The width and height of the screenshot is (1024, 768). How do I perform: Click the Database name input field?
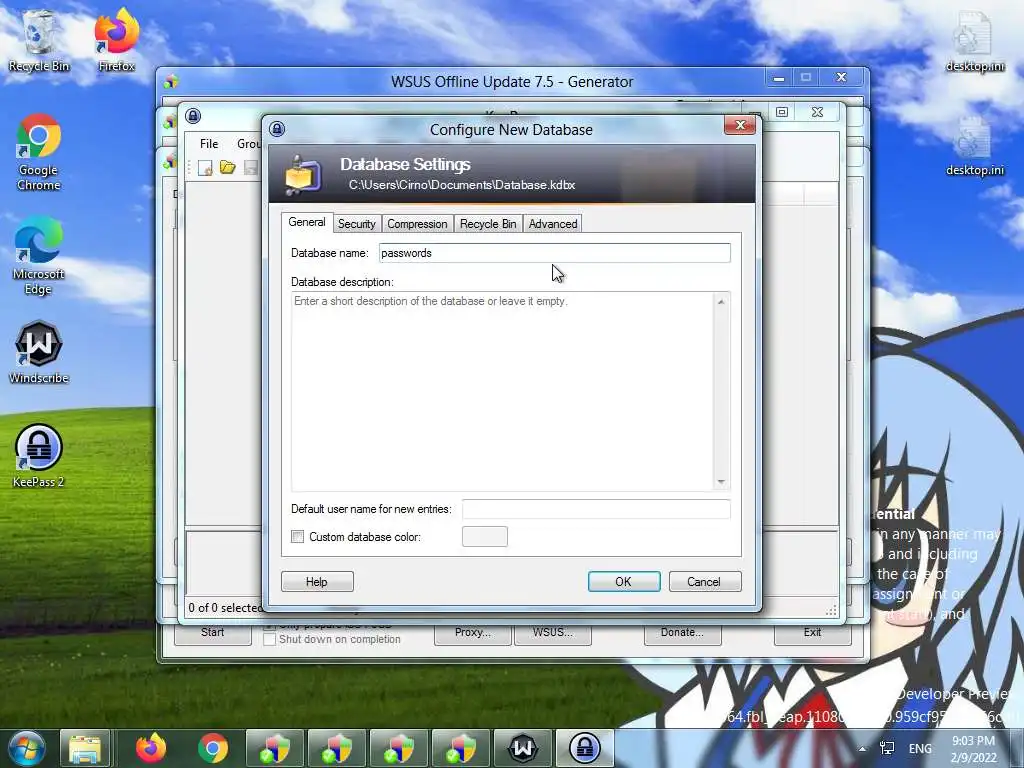pos(554,253)
